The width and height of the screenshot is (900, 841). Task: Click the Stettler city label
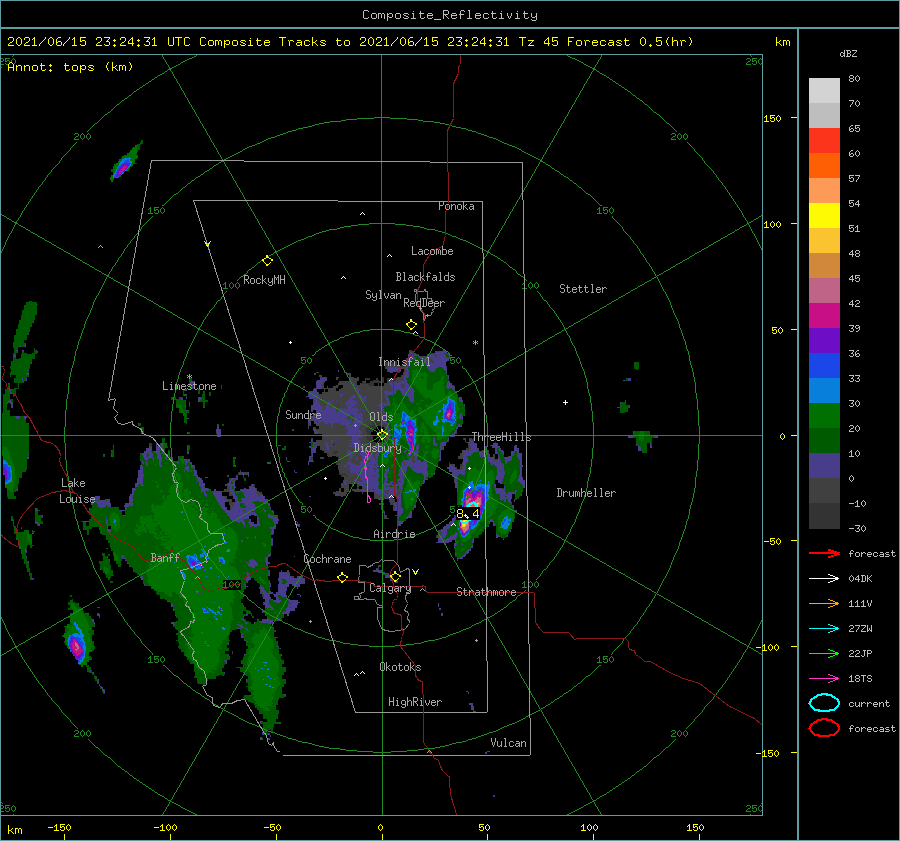tap(583, 289)
